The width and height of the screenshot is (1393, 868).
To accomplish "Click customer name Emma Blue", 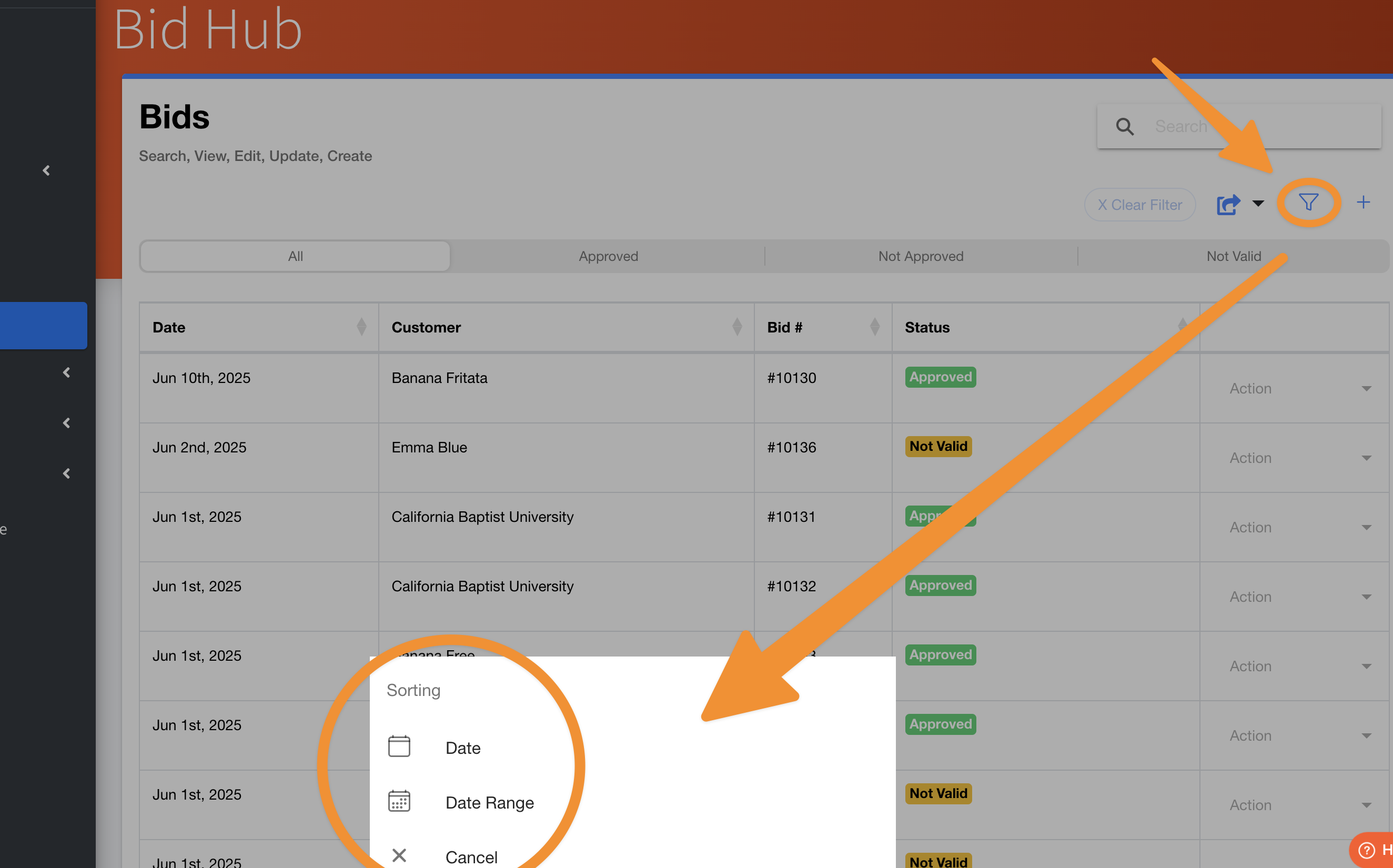I will 429,447.
